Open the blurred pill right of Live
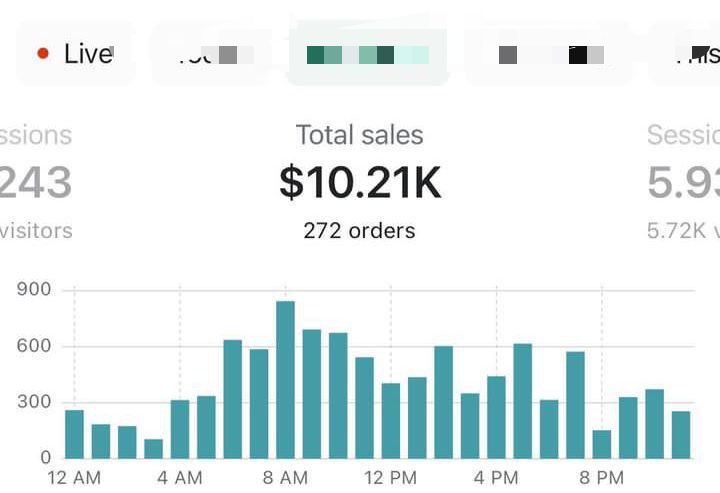Image resolution: width=720 pixels, height=493 pixels. click(x=211, y=54)
